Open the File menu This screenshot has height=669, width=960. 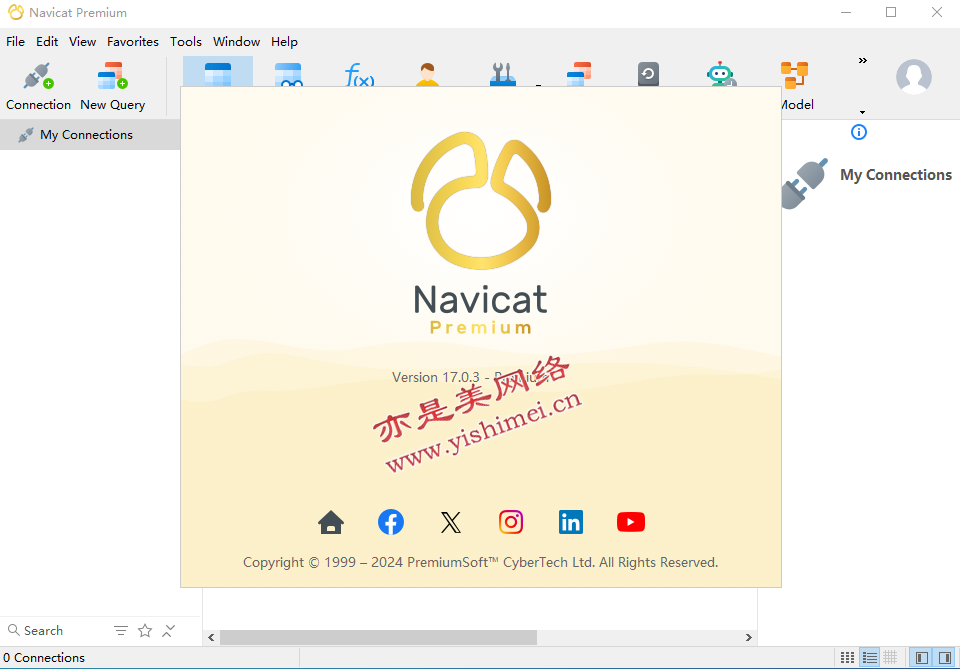(x=15, y=42)
